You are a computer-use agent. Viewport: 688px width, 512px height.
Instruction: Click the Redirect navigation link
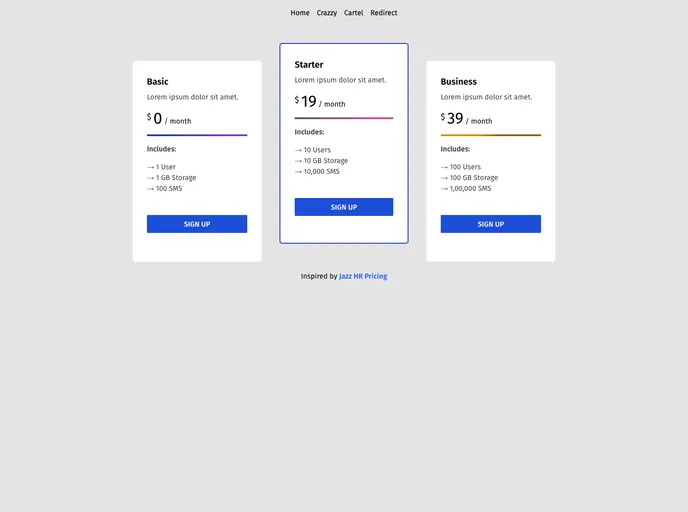coord(384,13)
